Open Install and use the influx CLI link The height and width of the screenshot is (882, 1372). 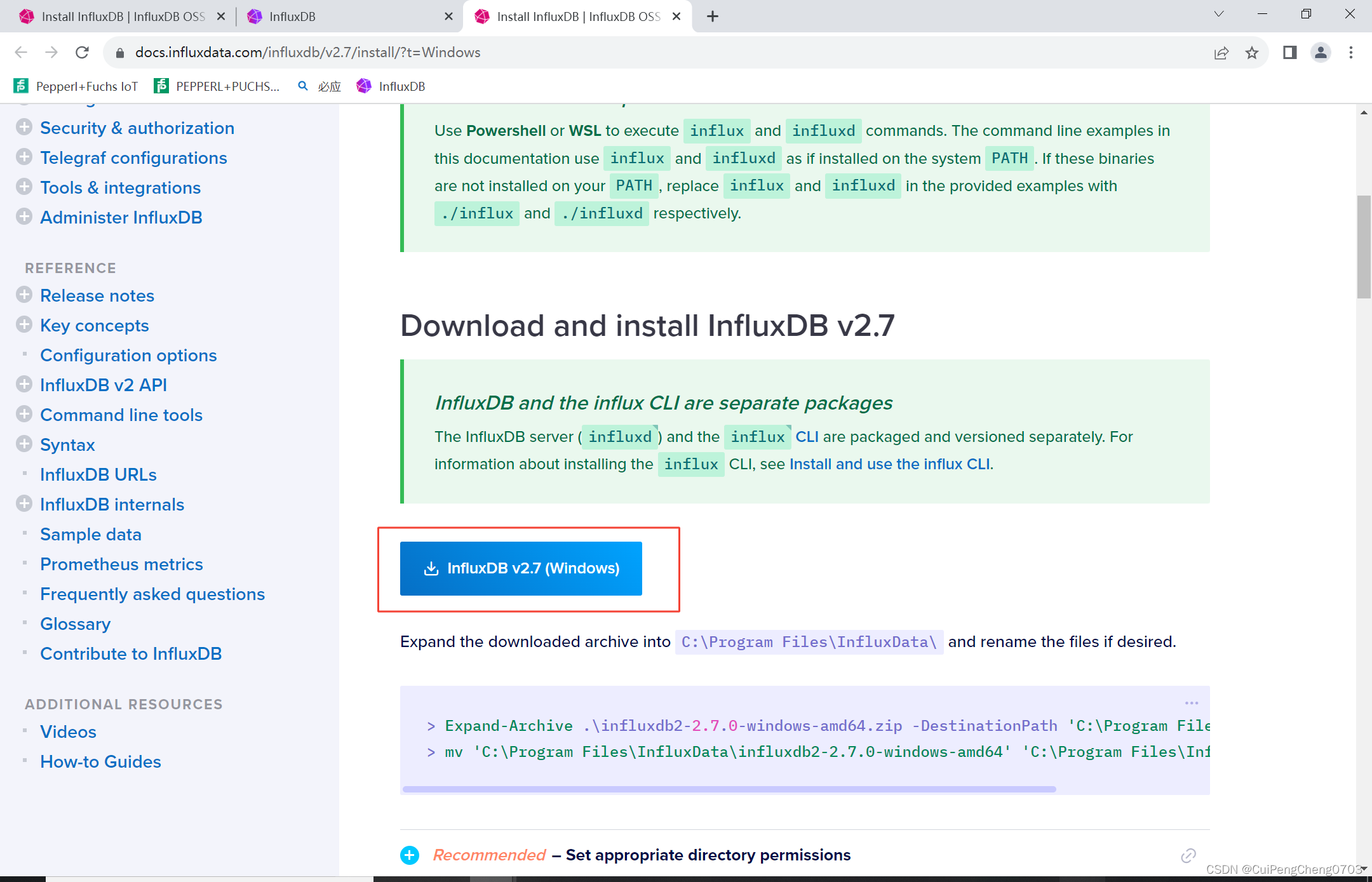(889, 464)
